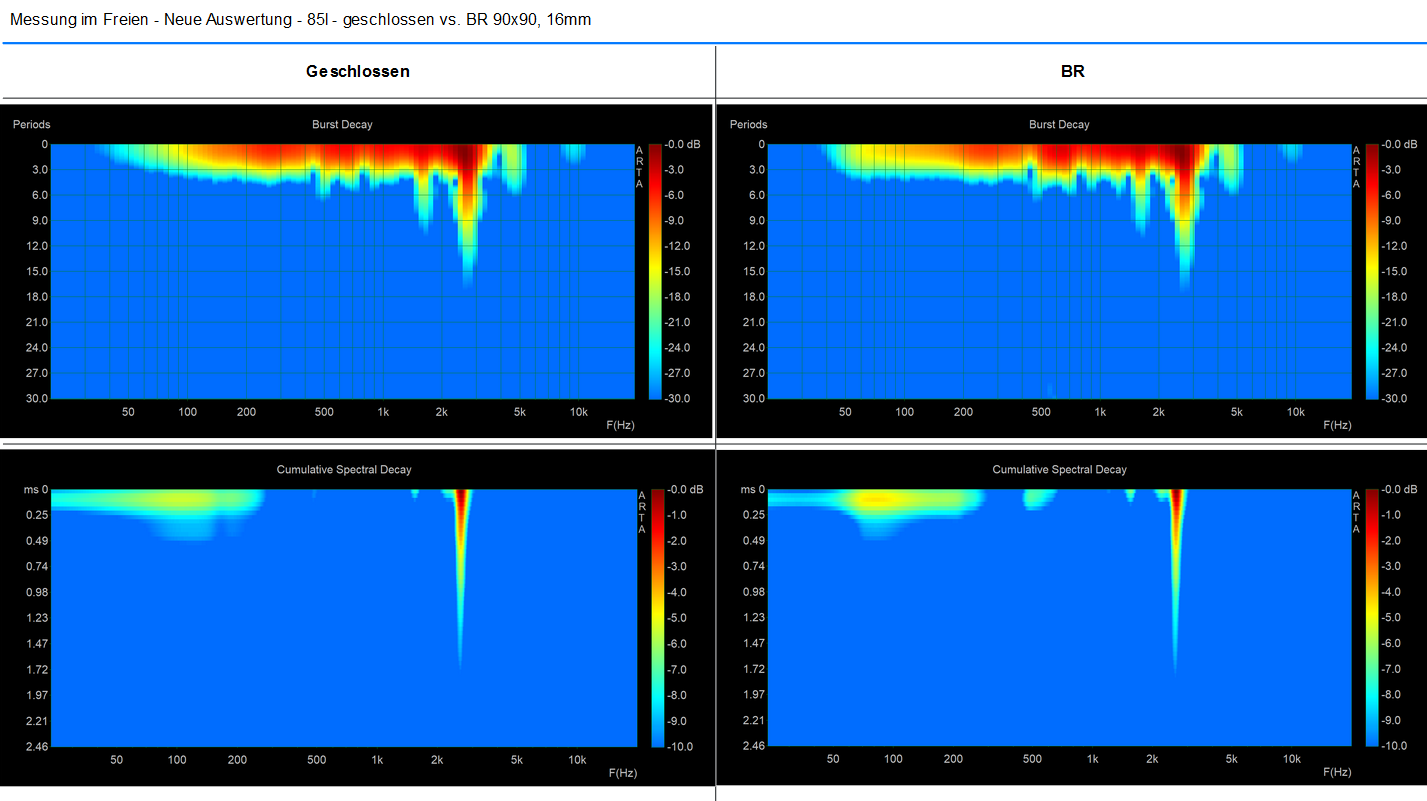Click the right Cumulative Spectral Decay title
Screen dimensions: 1427x801
pyautogui.click(x=1059, y=470)
